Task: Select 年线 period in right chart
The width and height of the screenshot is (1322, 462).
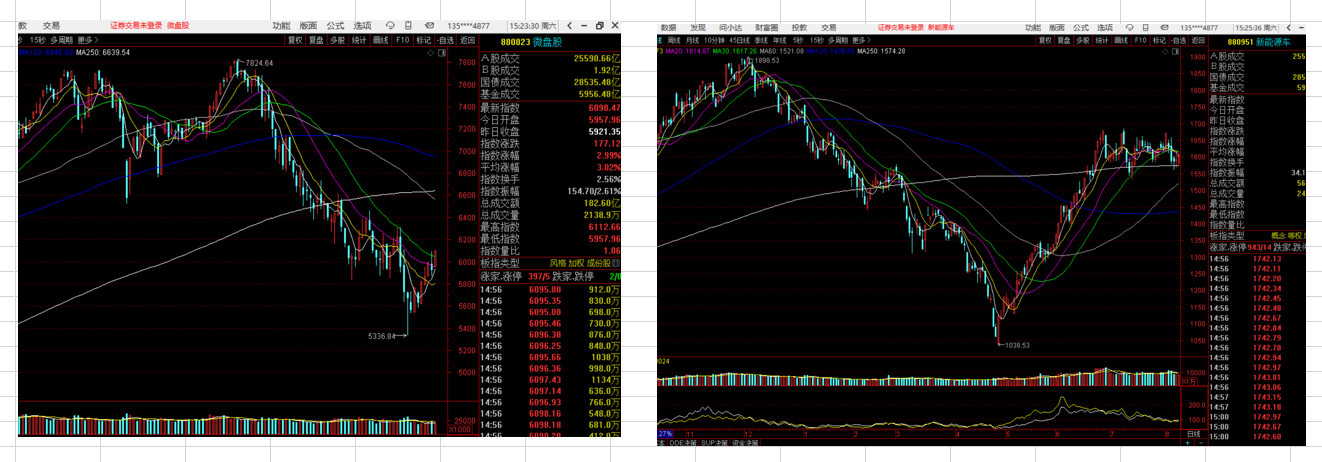Action: coord(780,41)
